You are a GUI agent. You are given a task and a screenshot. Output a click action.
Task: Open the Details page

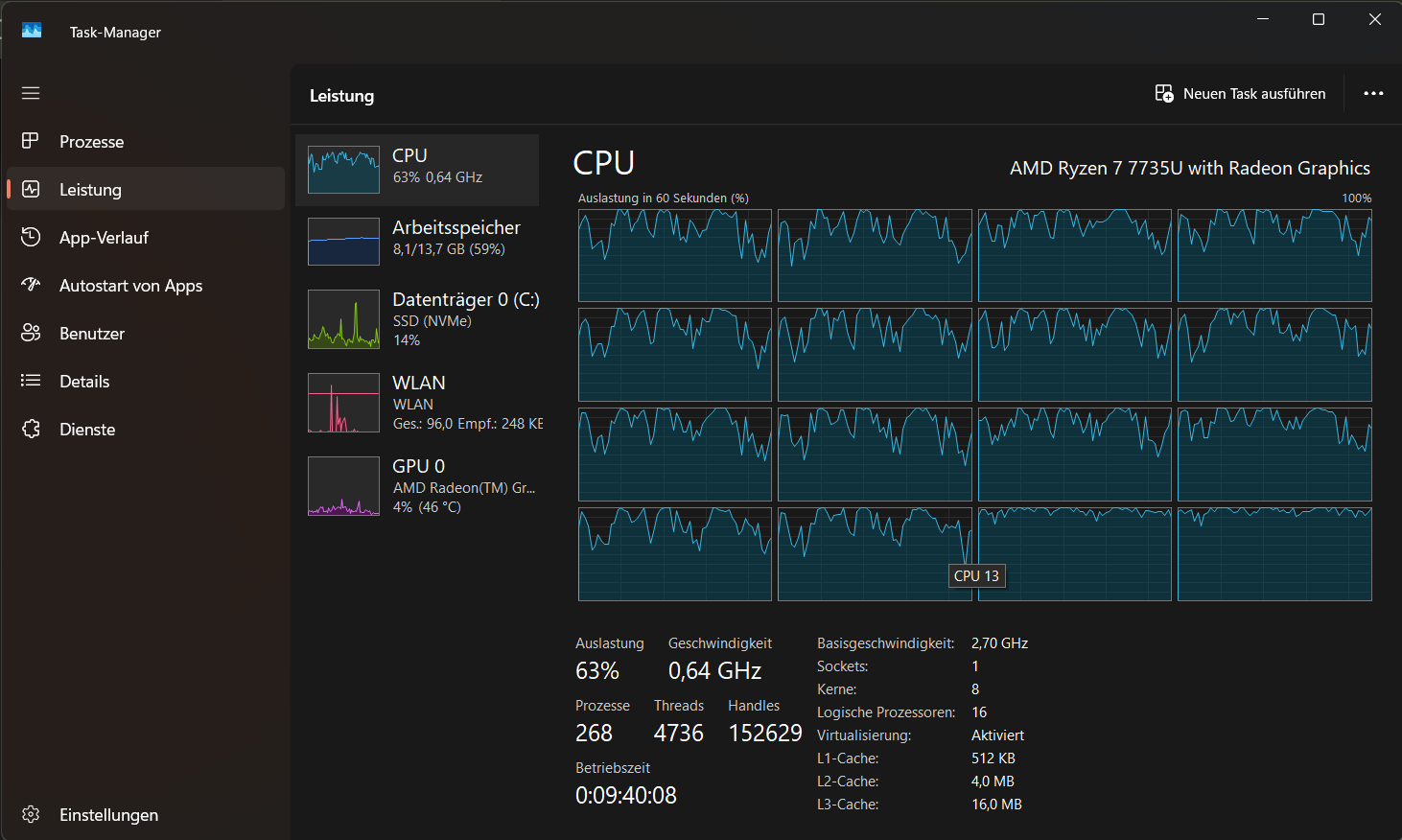146,381
